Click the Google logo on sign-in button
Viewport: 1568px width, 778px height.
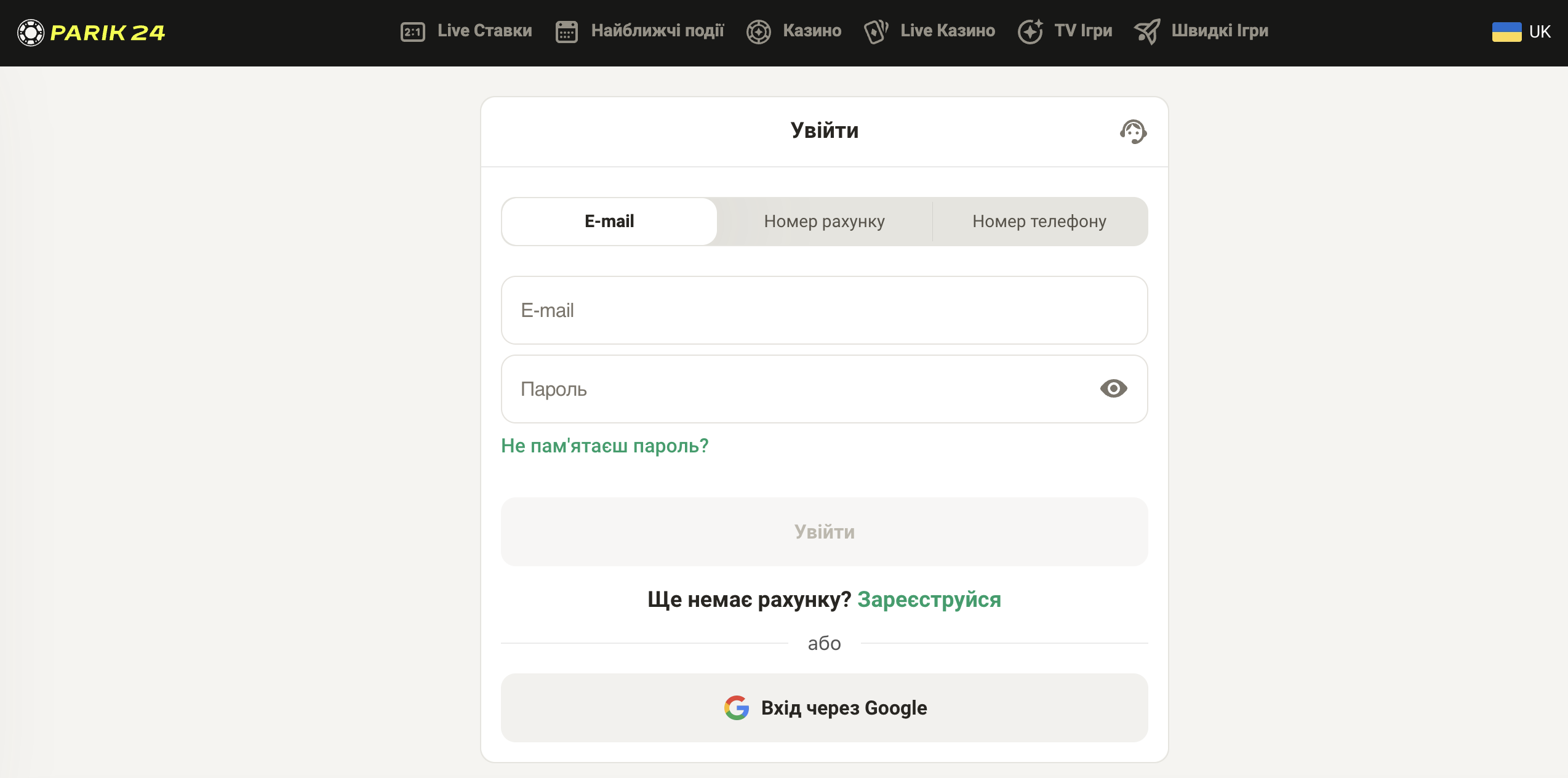click(x=736, y=708)
